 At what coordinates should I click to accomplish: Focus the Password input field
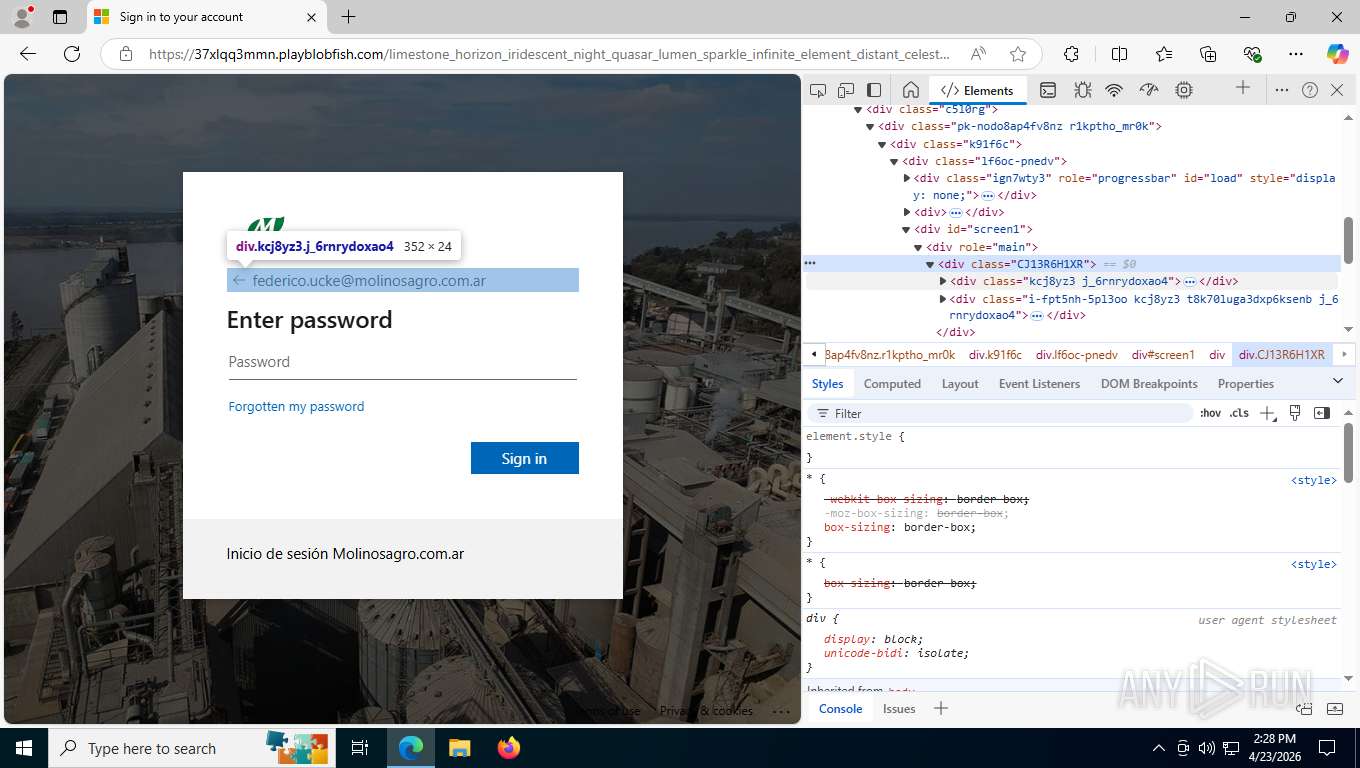pos(403,362)
